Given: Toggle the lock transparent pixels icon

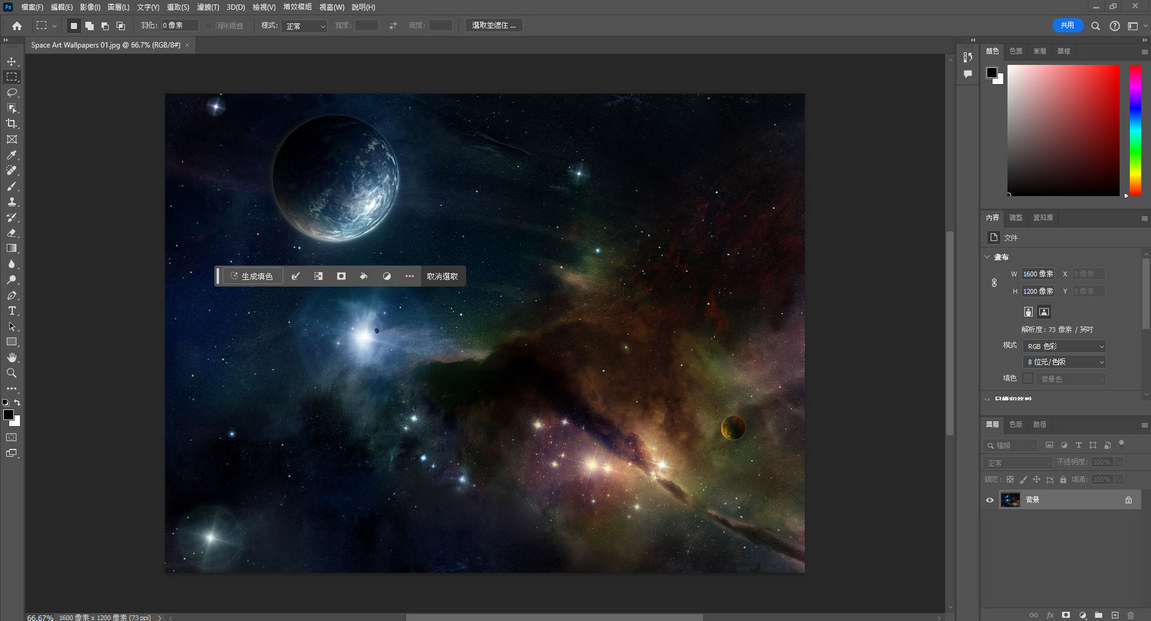Looking at the screenshot, I should point(1010,479).
